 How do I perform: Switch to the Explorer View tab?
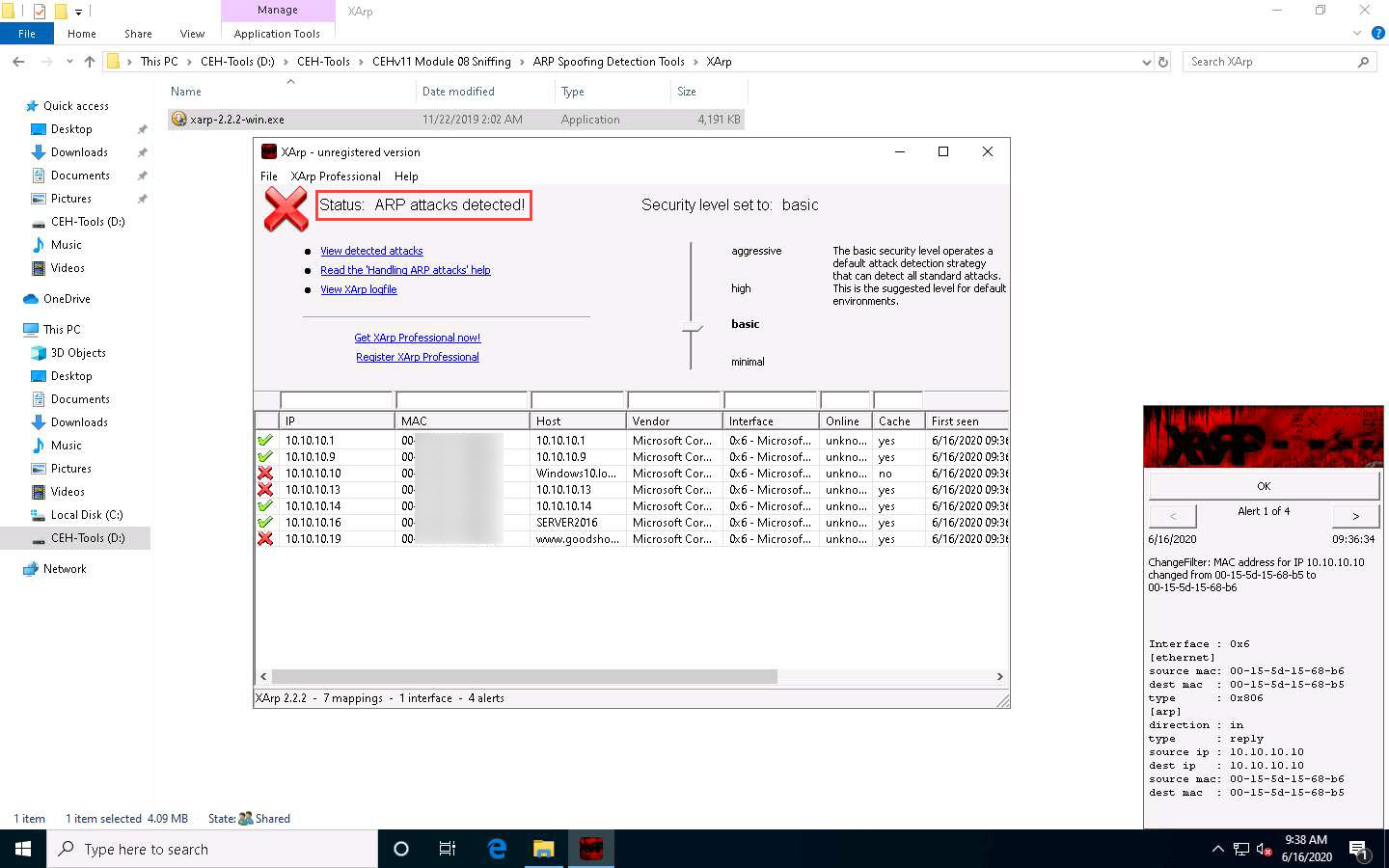[192, 34]
